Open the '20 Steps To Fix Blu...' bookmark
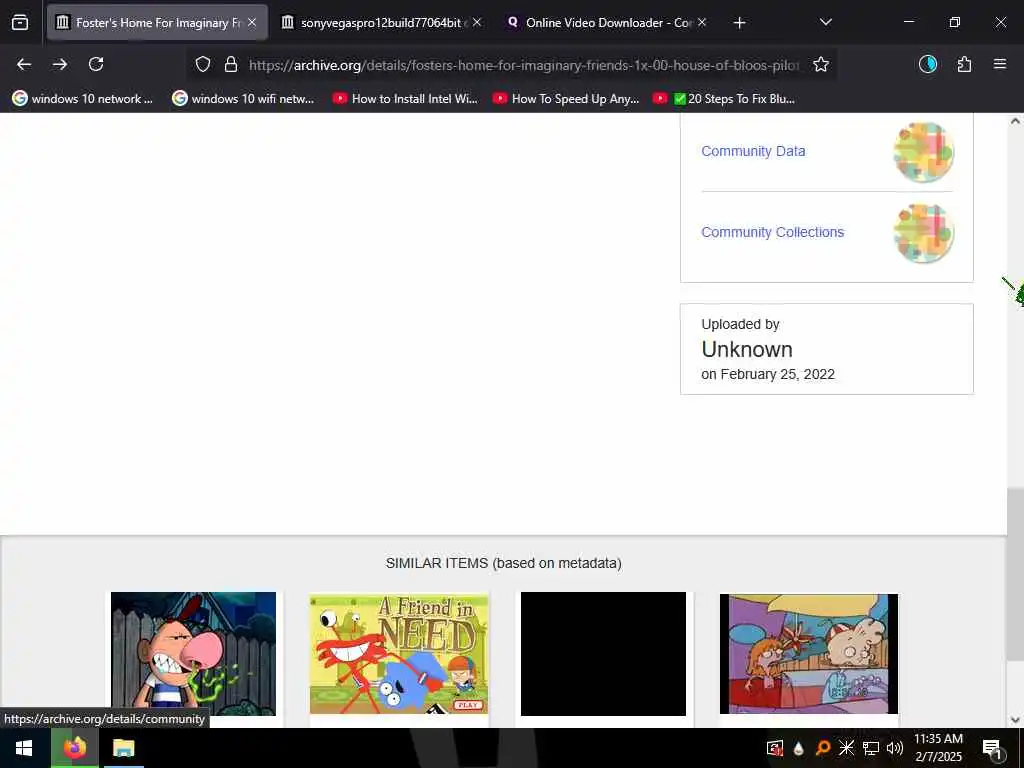The width and height of the screenshot is (1024, 768). 724,99
